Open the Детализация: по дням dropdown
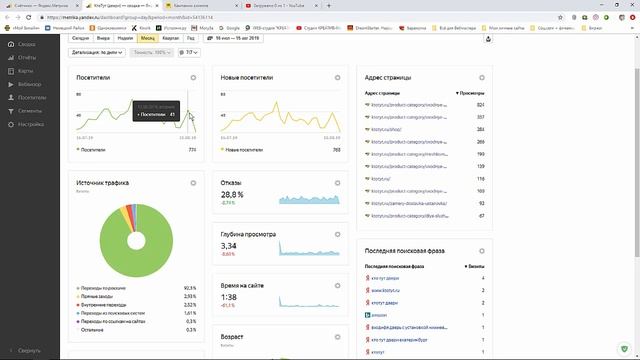 click(97, 53)
